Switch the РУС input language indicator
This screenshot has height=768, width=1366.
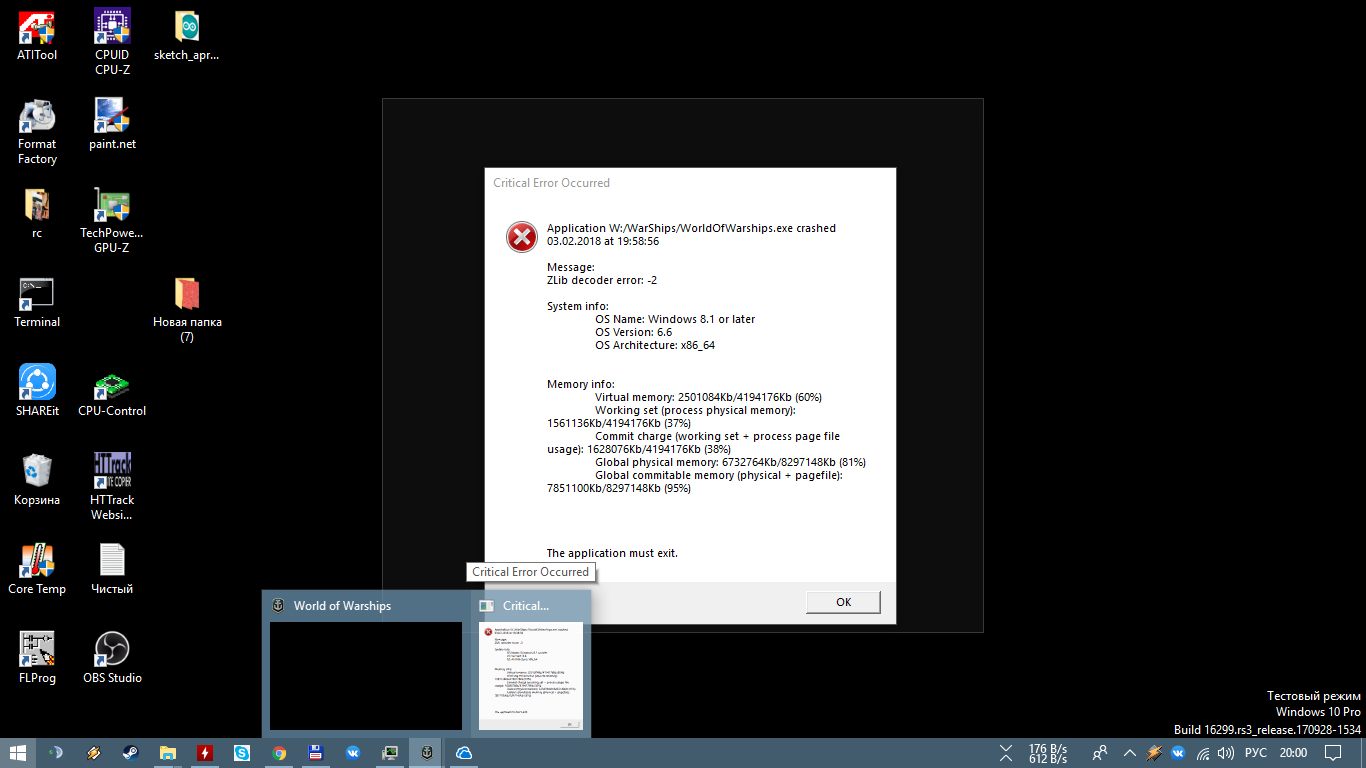(x=1256, y=753)
